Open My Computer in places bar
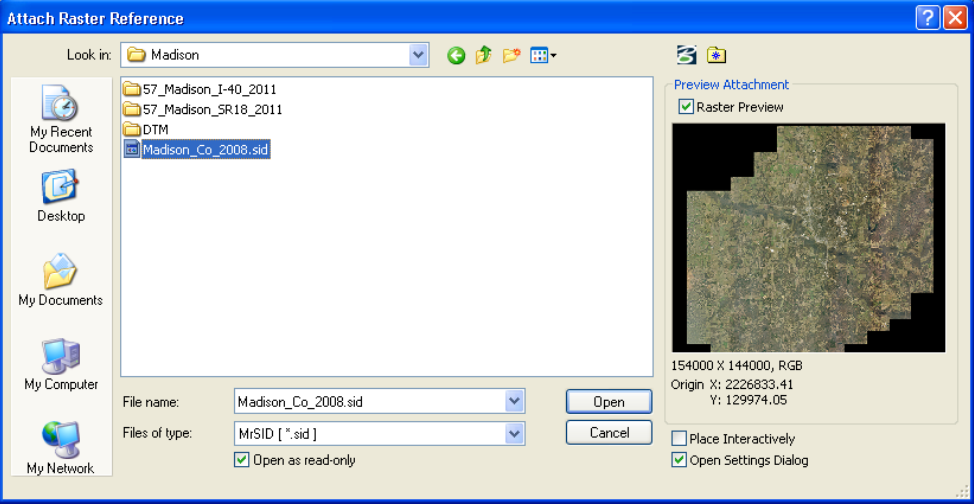974x504 pixels. click(x=60, y=364)
